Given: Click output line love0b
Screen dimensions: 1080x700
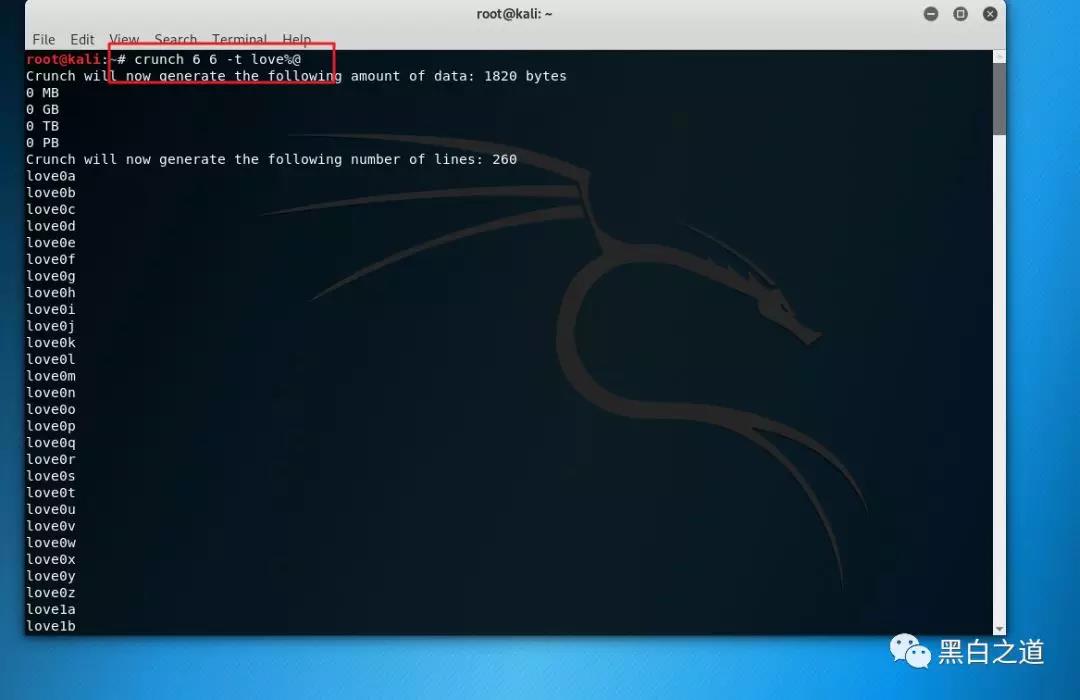Looking at the screenshot, I should 51,193.
